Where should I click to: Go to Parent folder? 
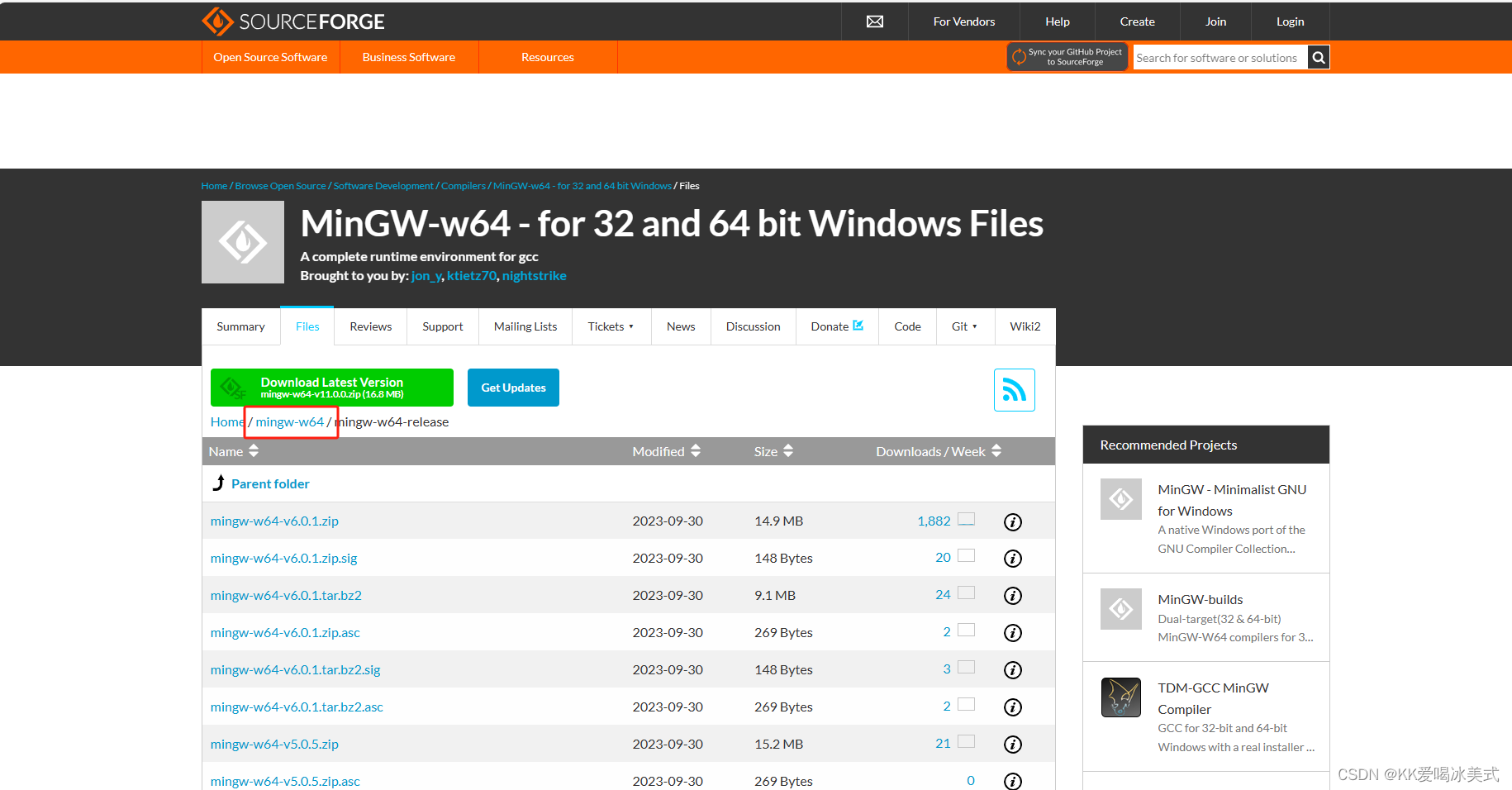click(270, 484)
